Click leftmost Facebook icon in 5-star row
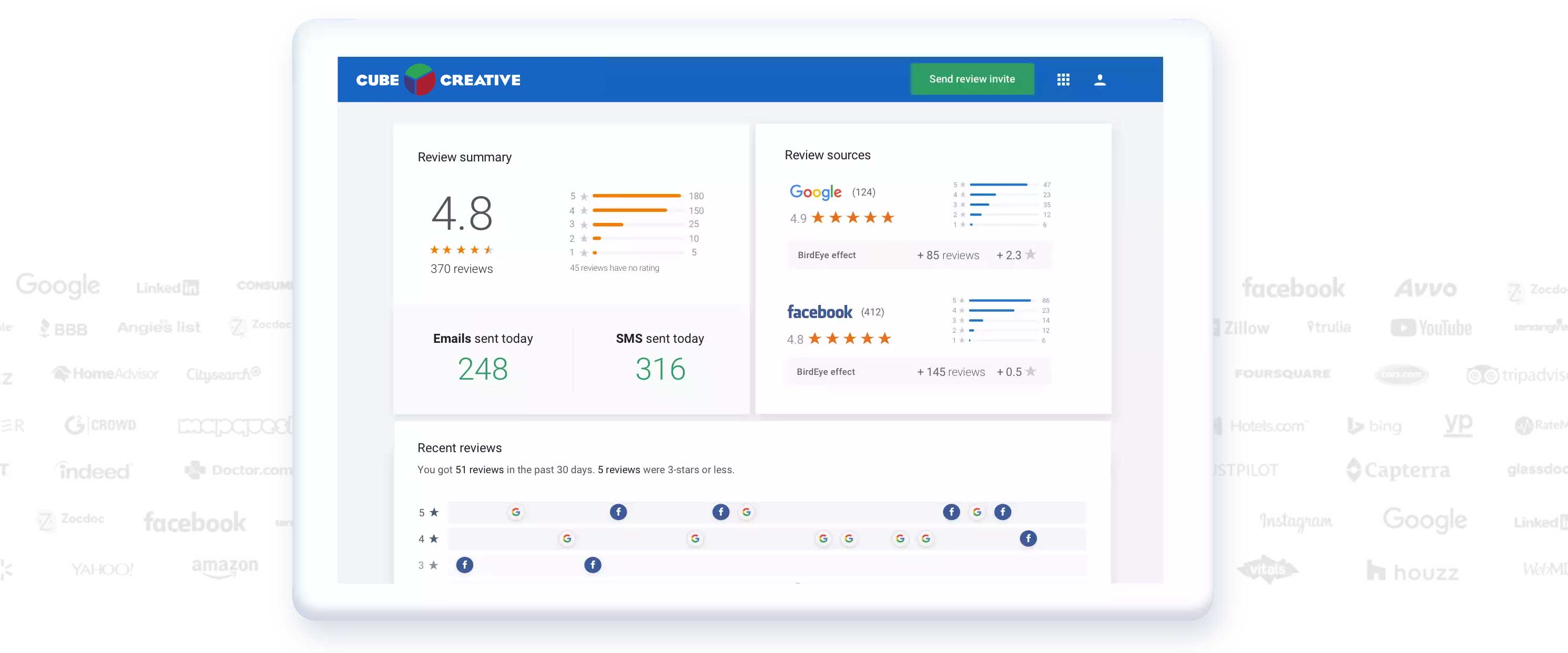Image resolution: width=1568 pixels, height=653 pixels. (618, 512)
